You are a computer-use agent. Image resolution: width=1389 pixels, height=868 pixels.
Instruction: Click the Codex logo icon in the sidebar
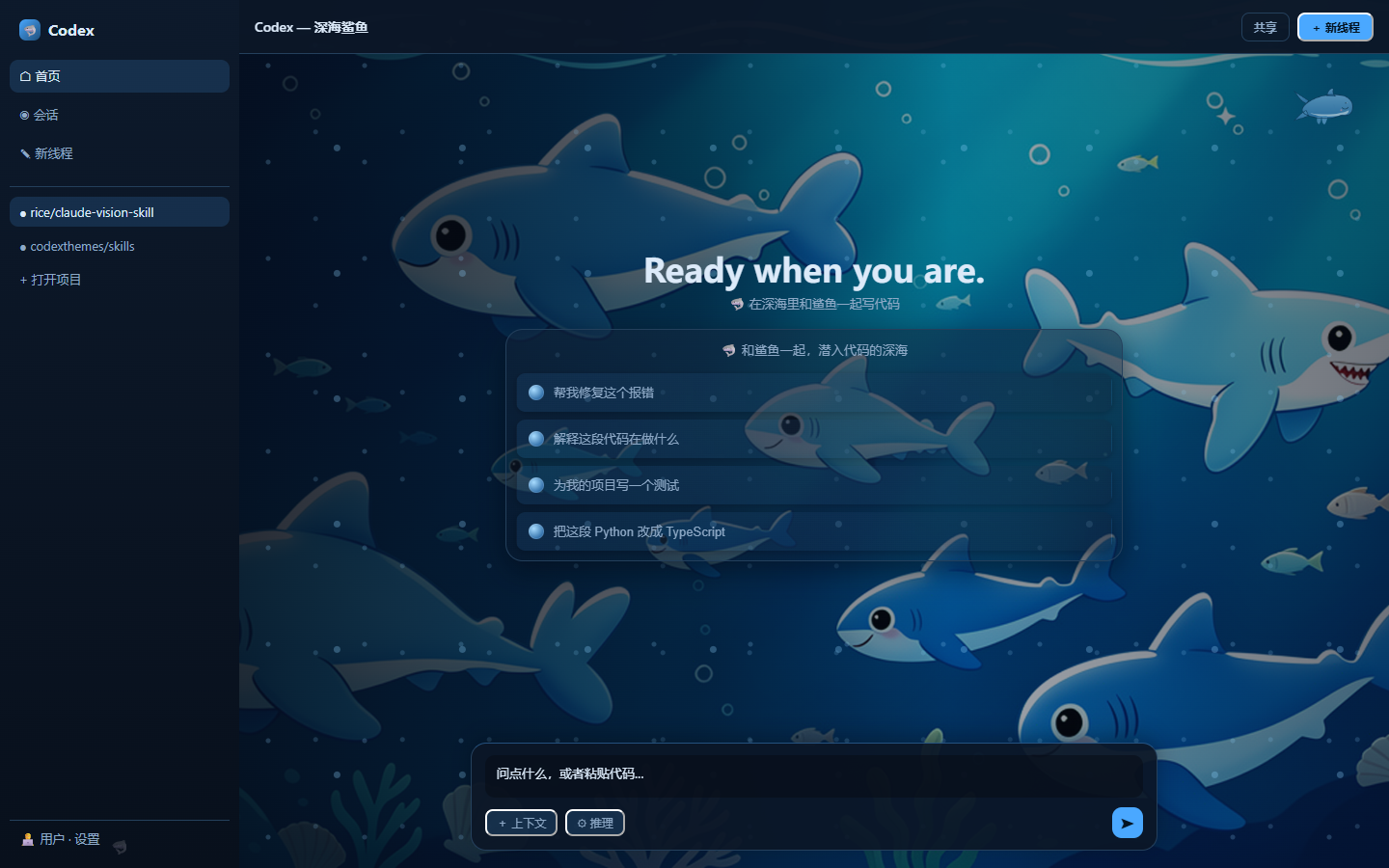(30, 30)
